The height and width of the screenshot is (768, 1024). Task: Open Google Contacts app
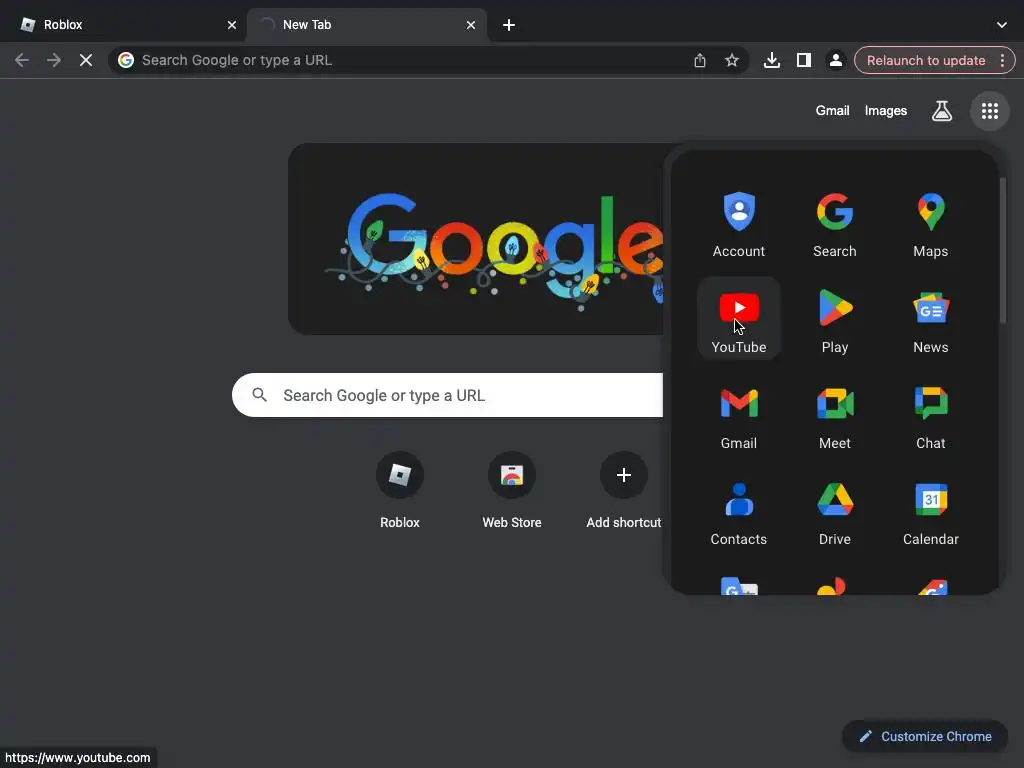[739, 510]
